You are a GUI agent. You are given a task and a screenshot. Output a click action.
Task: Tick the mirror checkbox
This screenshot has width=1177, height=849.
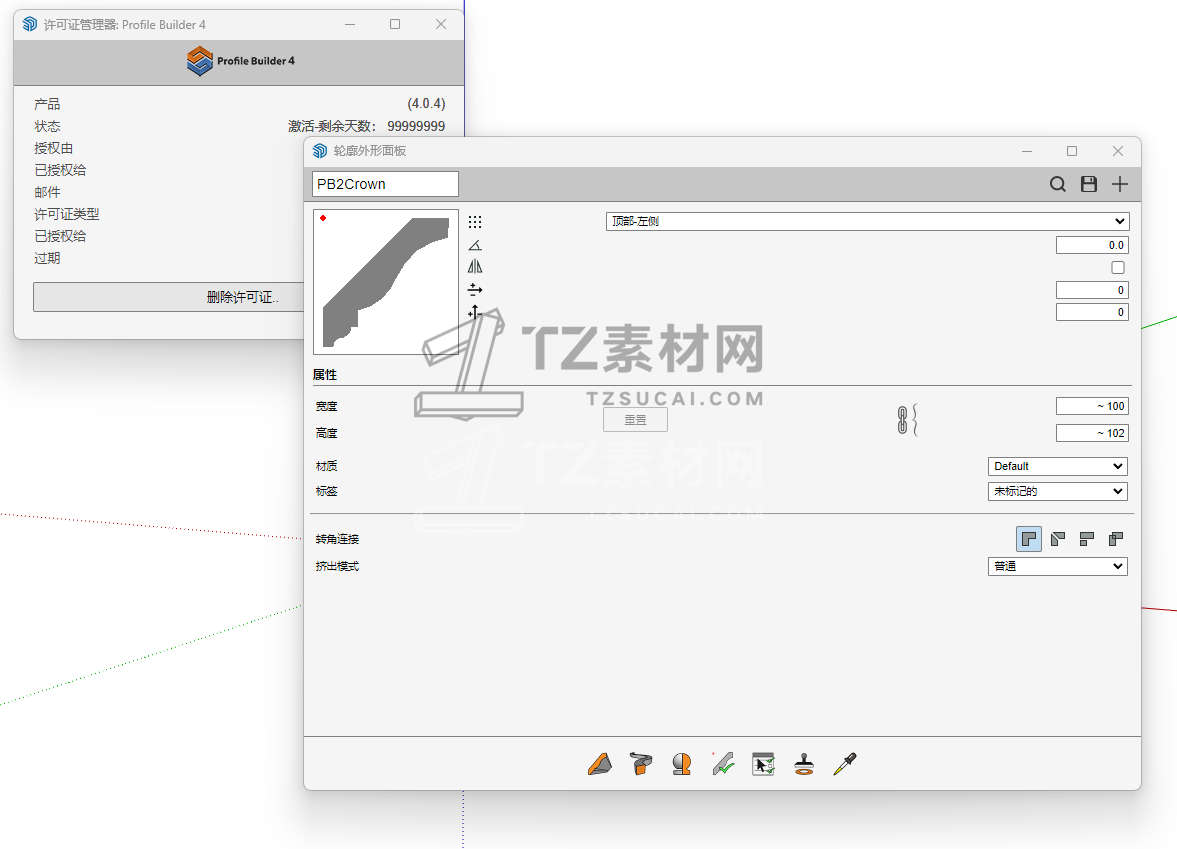(1118, 267)
